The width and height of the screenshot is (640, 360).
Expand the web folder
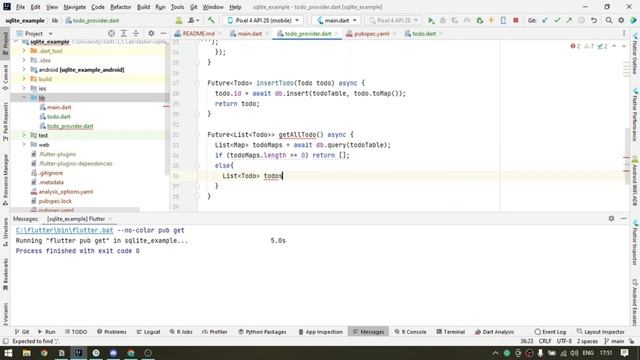(24, 144)
